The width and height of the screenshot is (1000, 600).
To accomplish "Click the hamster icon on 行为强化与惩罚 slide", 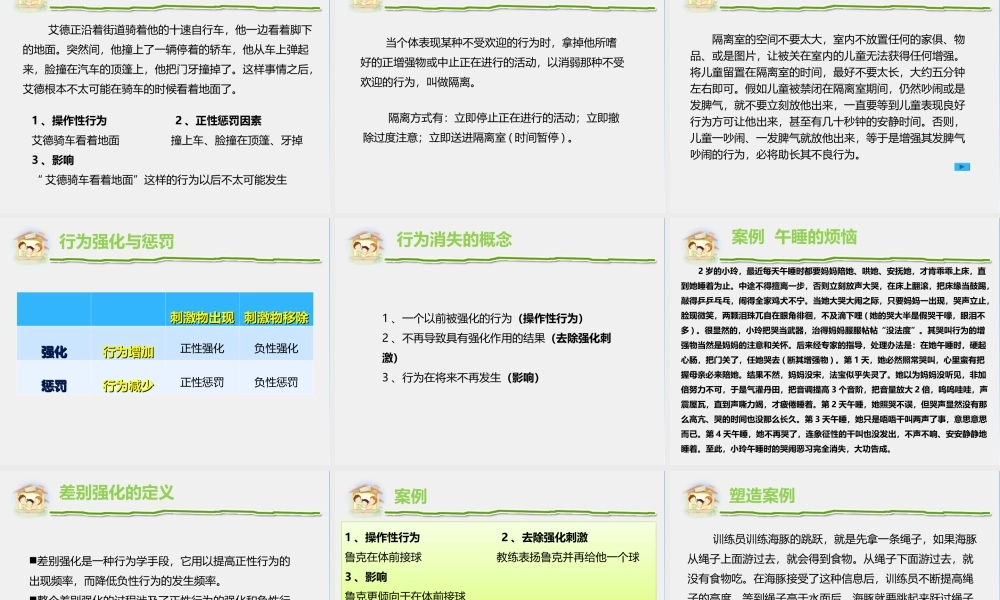I will coord(31,243).
